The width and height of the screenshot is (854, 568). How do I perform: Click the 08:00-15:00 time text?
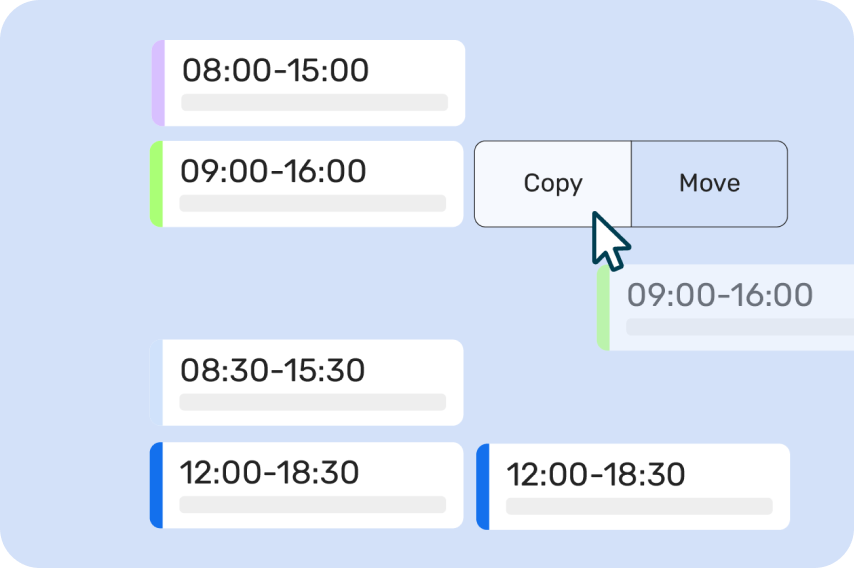(x=276, y=70)
